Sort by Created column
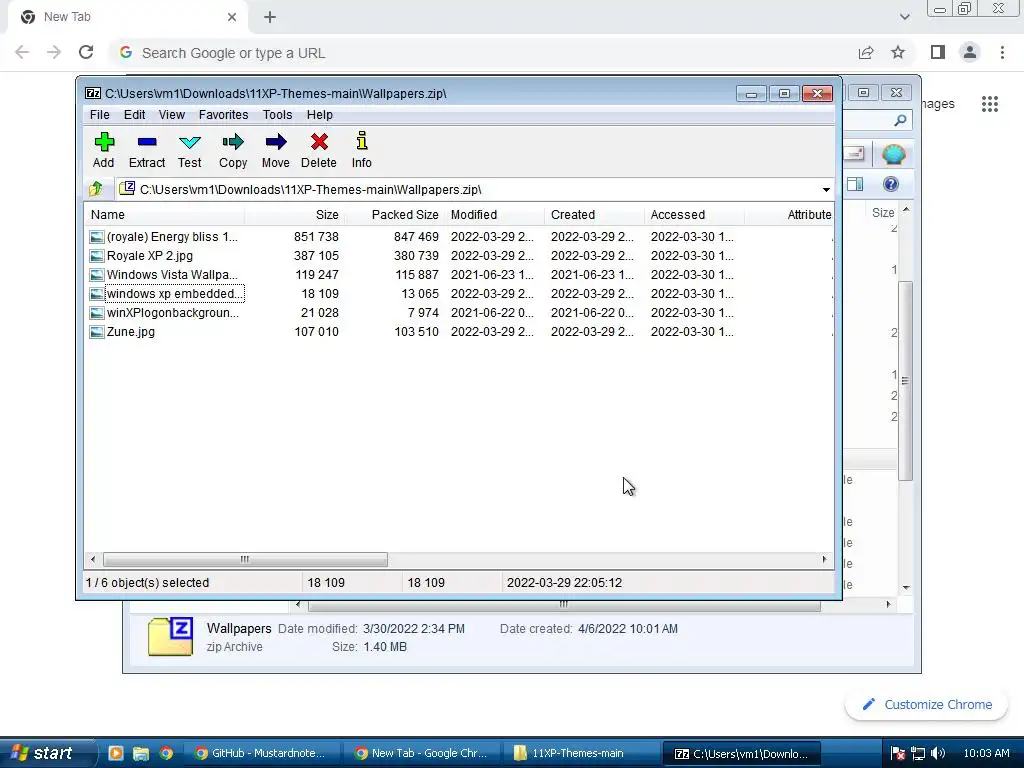The width and height of the screenshot is (1024, 768). click(594, 215)
